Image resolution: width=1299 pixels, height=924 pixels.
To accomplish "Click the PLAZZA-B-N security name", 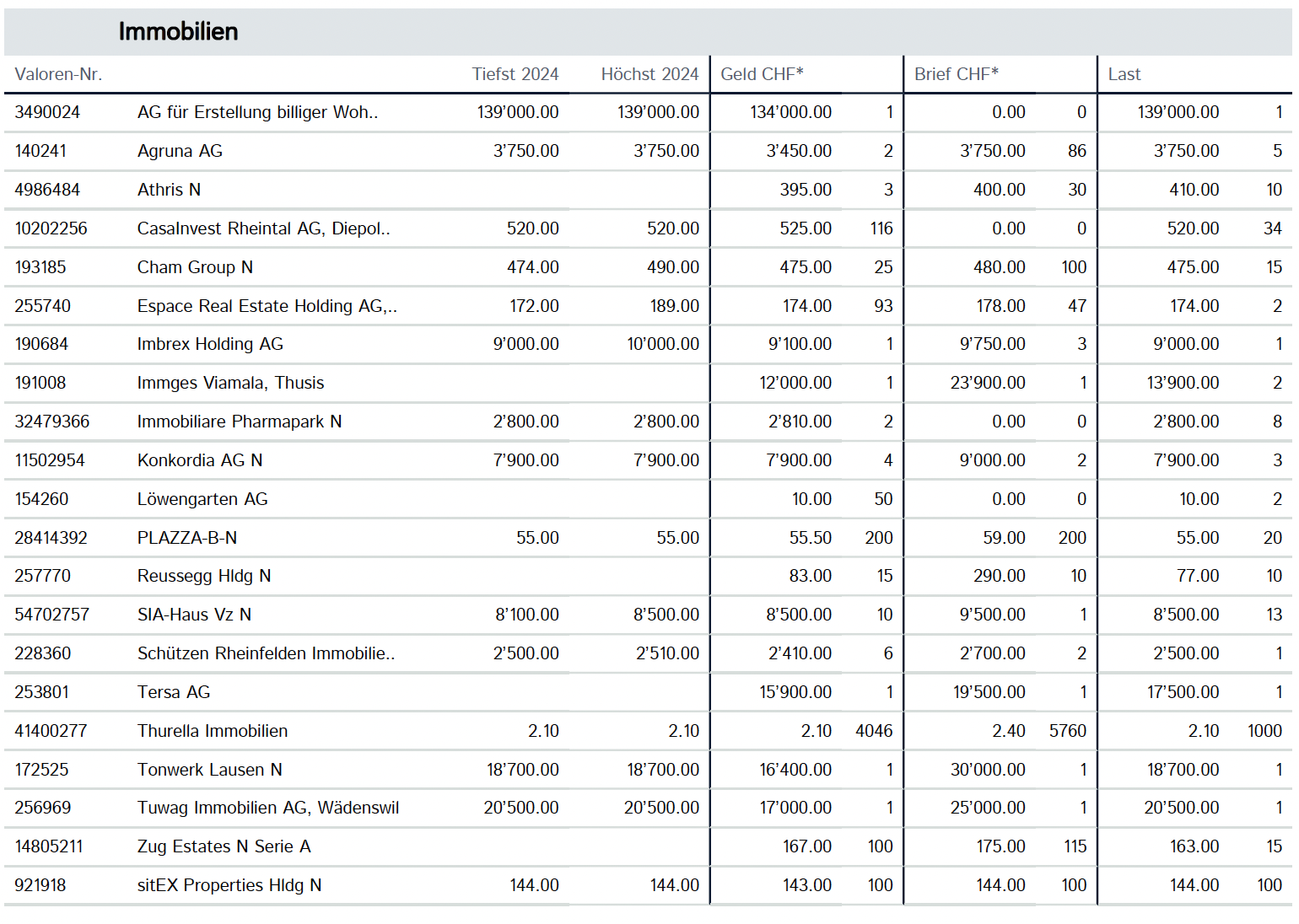I will (187, 538).
